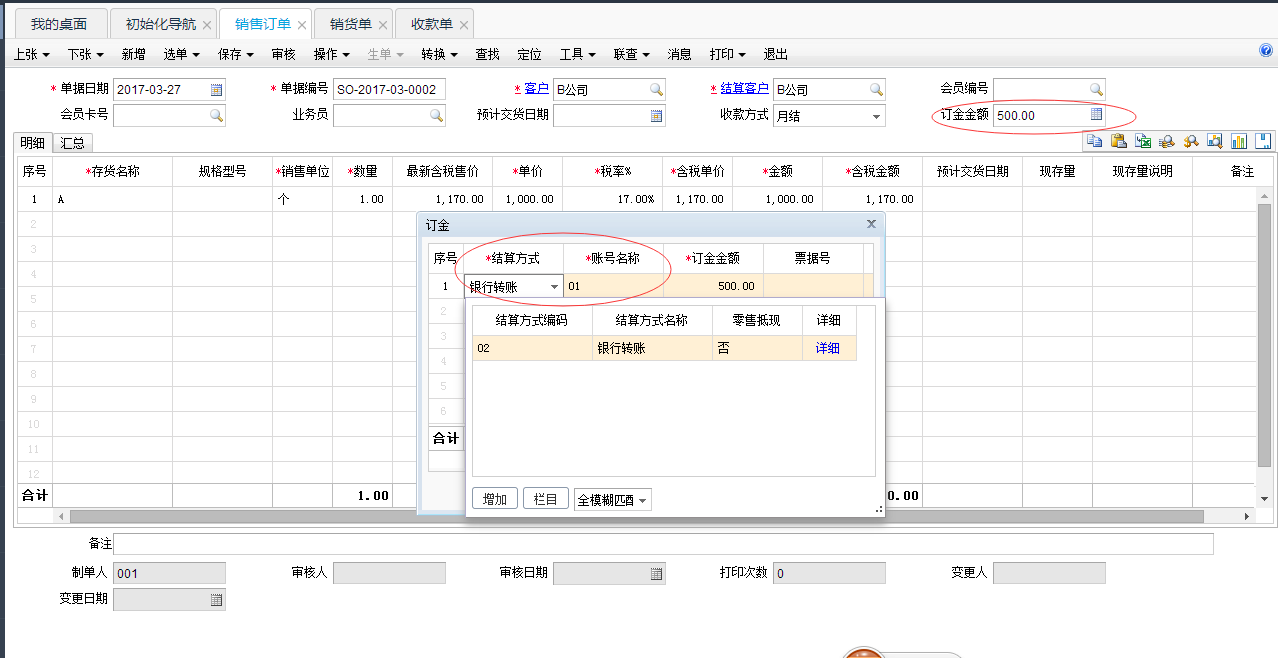Open the 结算方式 dropdown showing 银行转账
Viewport: 1278px width, 658px height.
click(554, 287)
